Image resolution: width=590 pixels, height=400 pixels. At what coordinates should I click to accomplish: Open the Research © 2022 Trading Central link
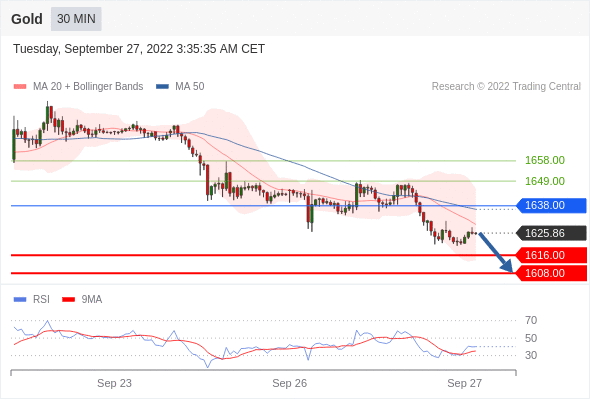click(506, 87)
